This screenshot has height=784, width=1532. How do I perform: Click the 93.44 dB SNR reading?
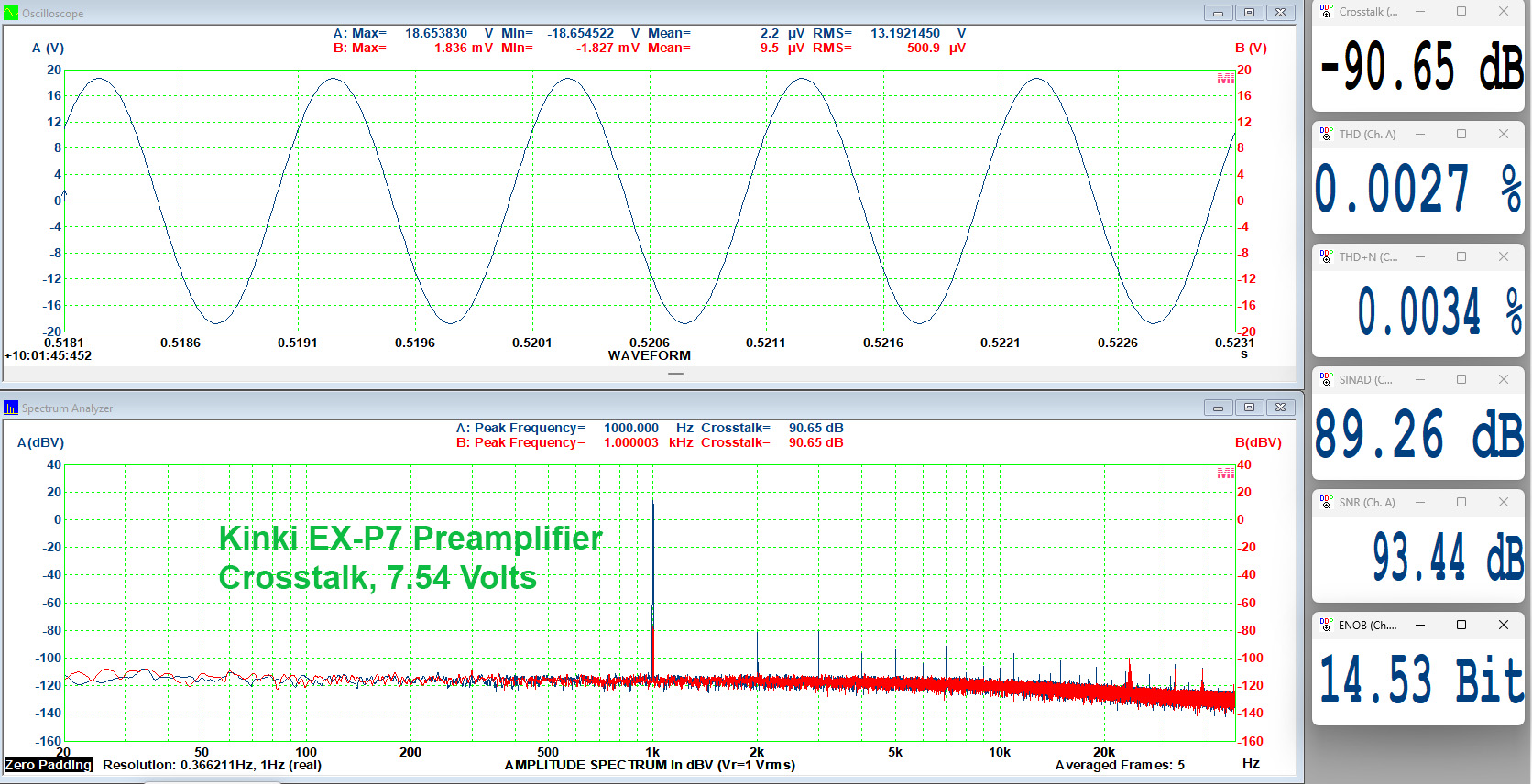pyautogui.click(x=1448, y=557)
